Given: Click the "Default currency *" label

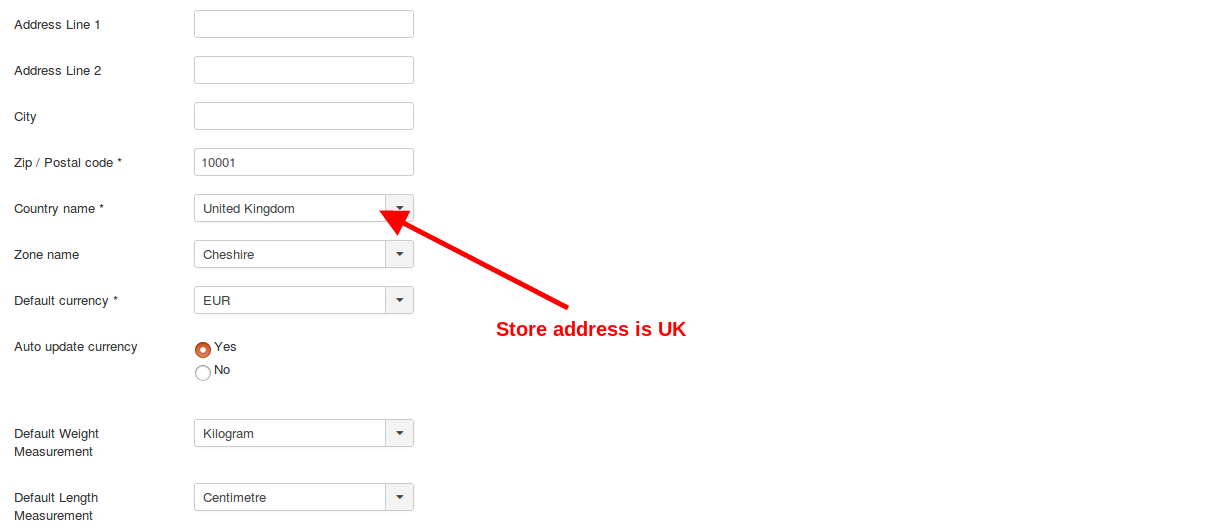Looking at the screenshot, I should coord(66,301).
